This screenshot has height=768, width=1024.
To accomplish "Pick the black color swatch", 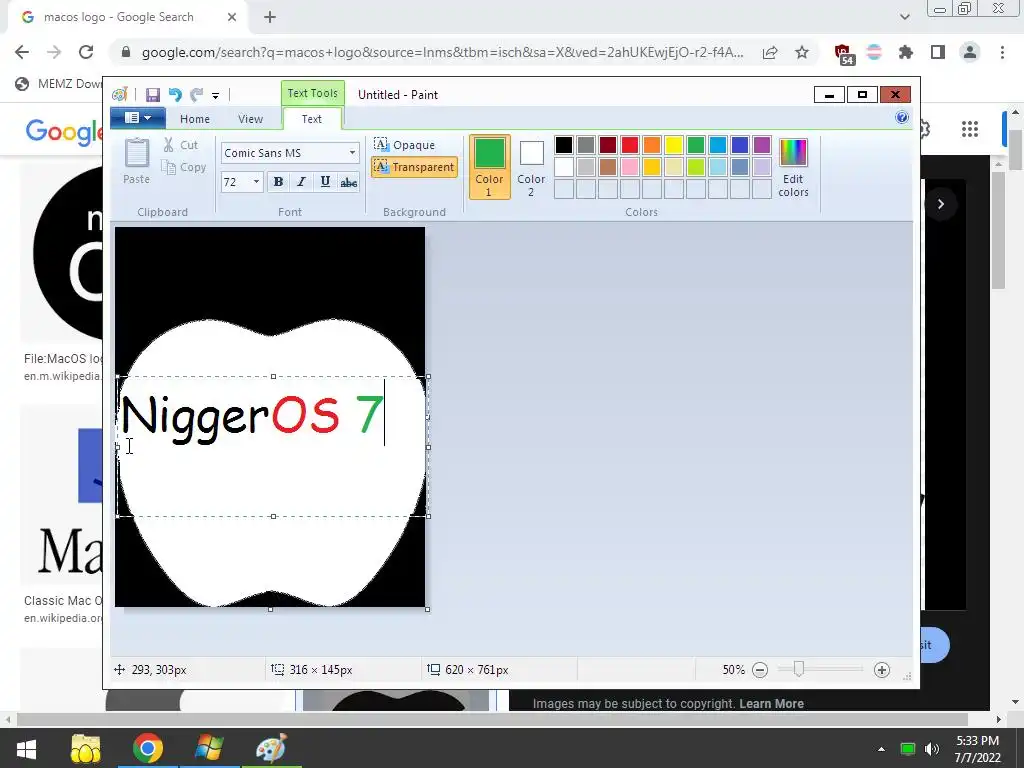I will tap(564, 145).
